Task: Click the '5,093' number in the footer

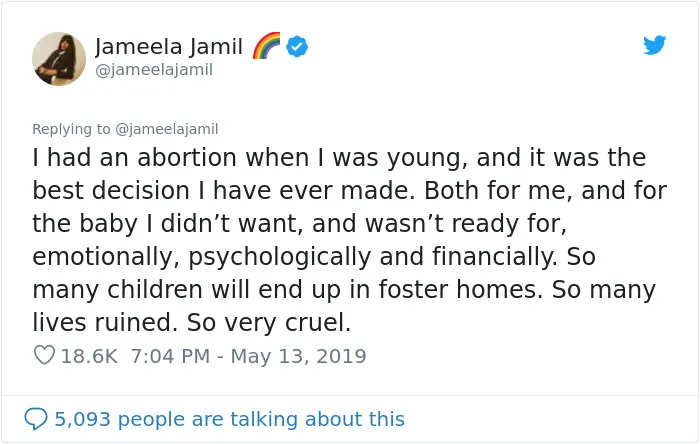Action: (x=83, y=419)
